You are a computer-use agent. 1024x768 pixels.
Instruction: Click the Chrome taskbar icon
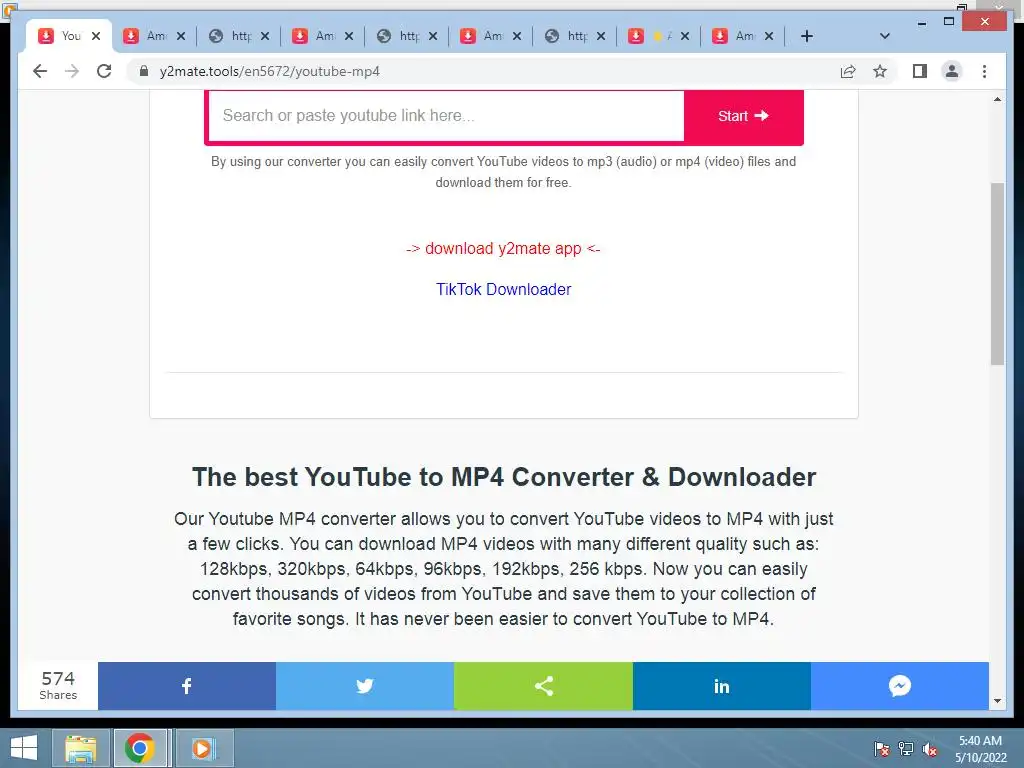click(140, 748)
